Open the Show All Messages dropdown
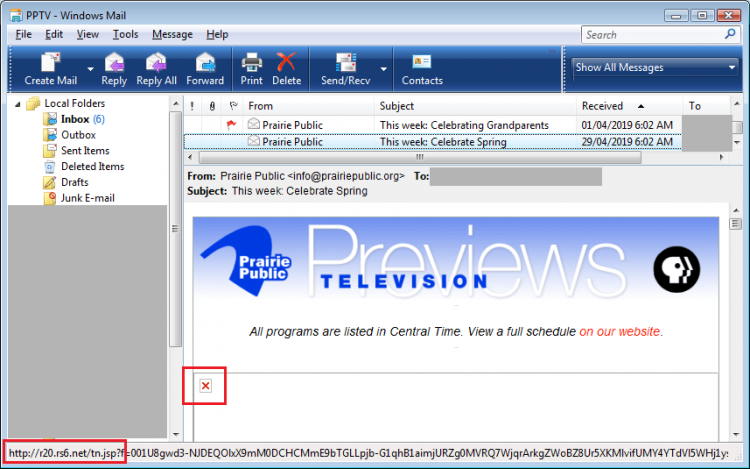 click(655, 67)
